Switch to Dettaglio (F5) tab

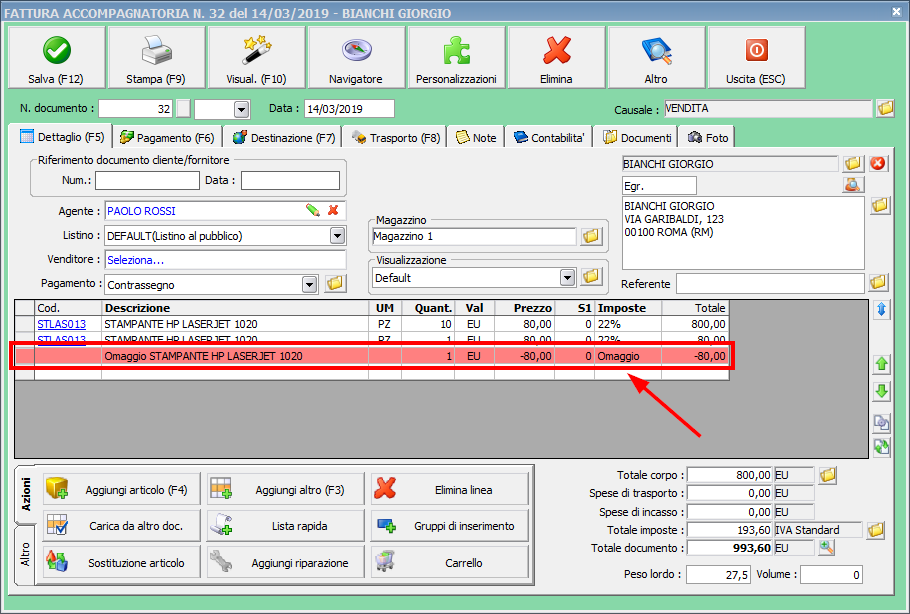[x=61, y=137]
